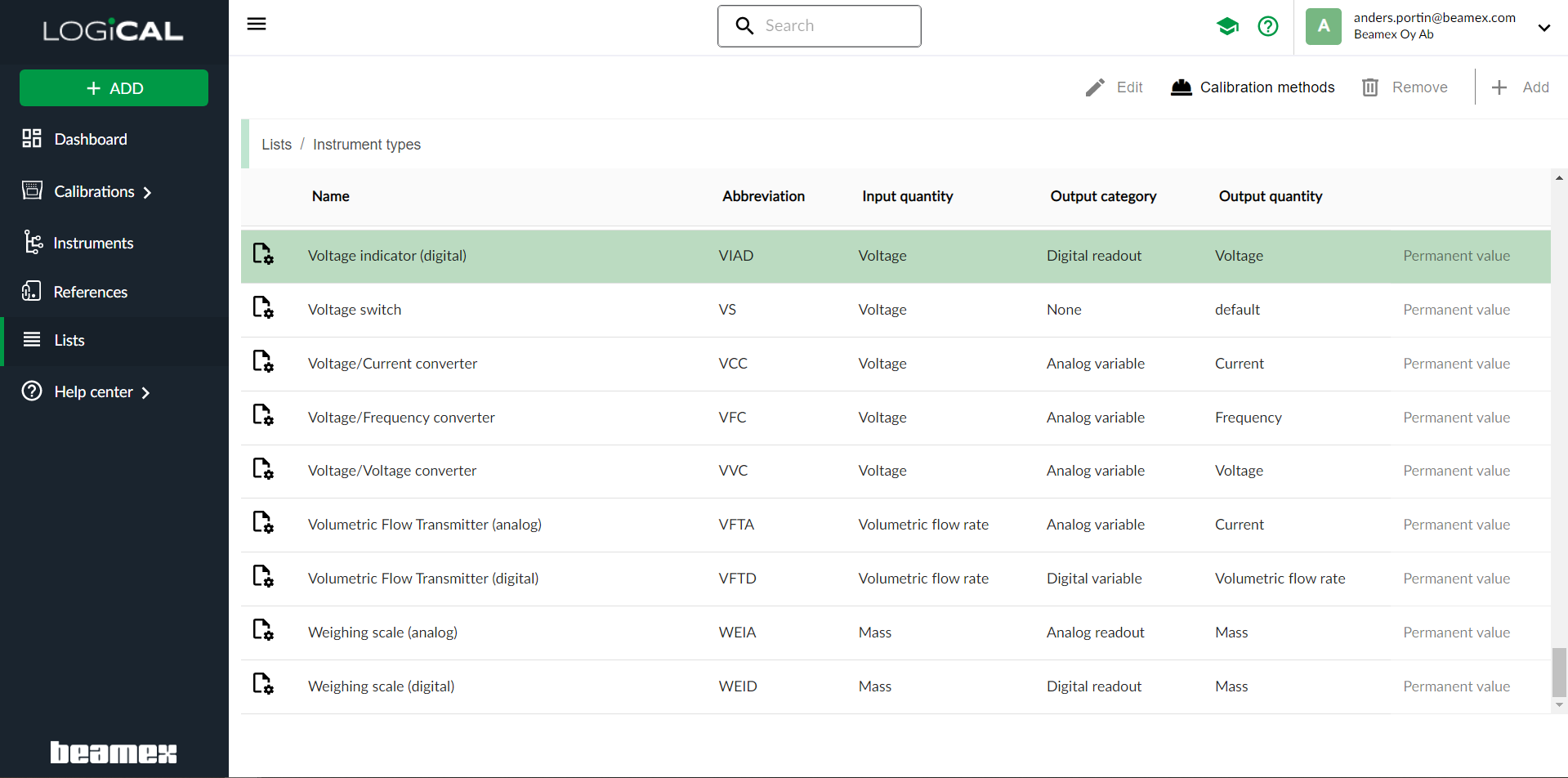
Task: Go to the Instruments section
Action: (x=92, y=243)
